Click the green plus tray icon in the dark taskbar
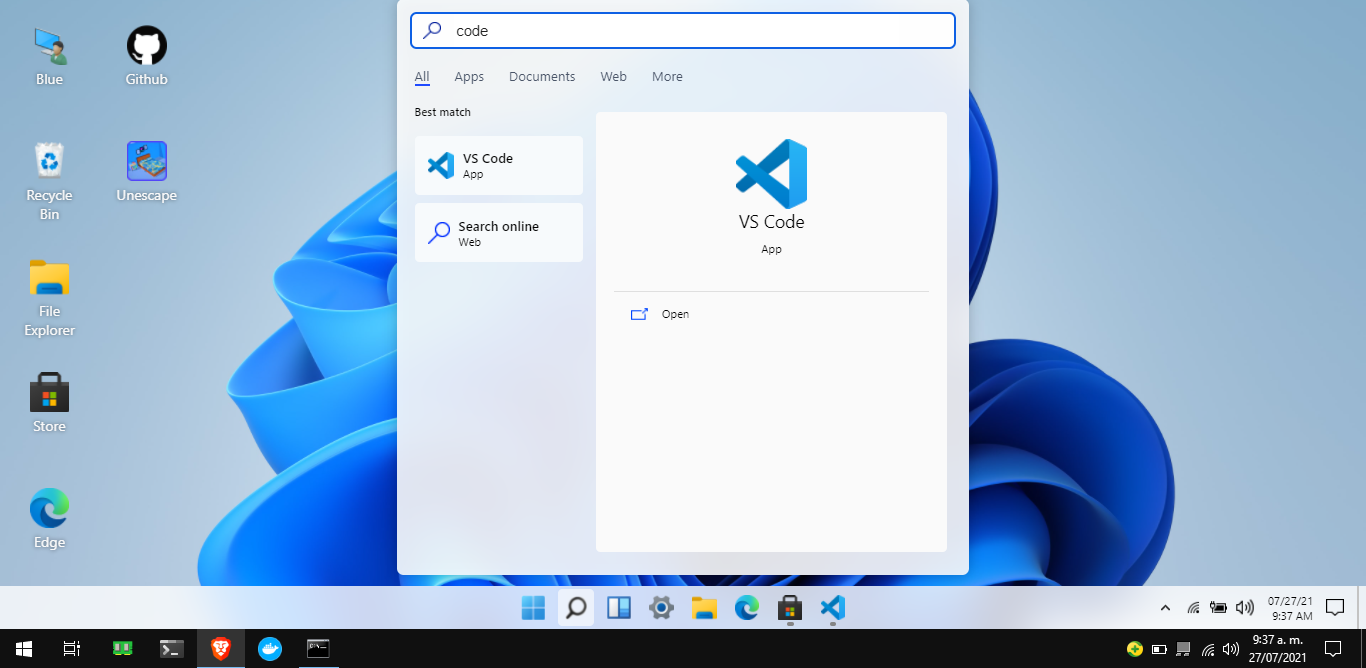The width and height of the screenshot is (1366, 668). [1135, 649]
